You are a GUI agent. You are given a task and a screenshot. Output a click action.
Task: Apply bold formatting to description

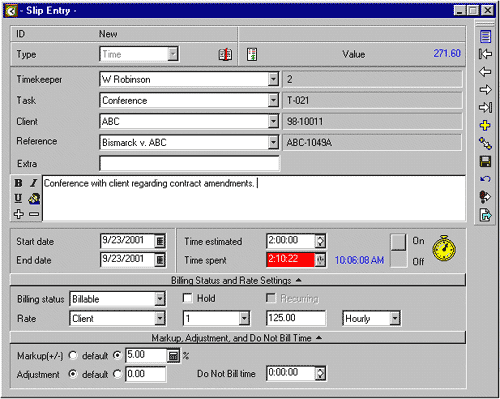click(18, 183)
